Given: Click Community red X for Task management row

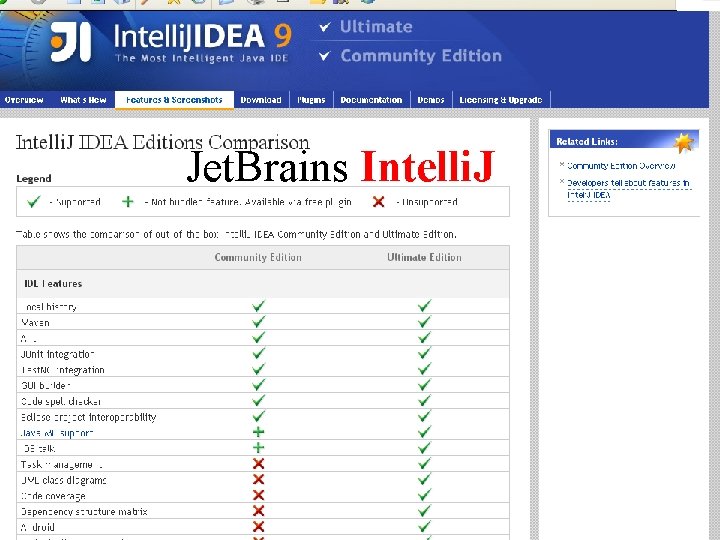Looking at the screenshot, I should [x=259, y=464].
